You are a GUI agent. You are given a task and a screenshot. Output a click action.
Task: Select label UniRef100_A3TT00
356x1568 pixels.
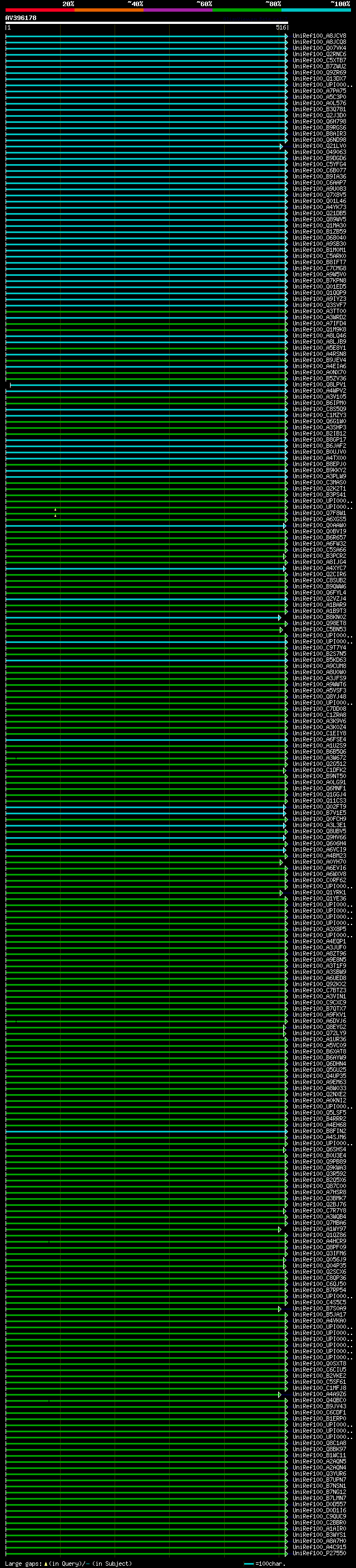tap(319, 311)
